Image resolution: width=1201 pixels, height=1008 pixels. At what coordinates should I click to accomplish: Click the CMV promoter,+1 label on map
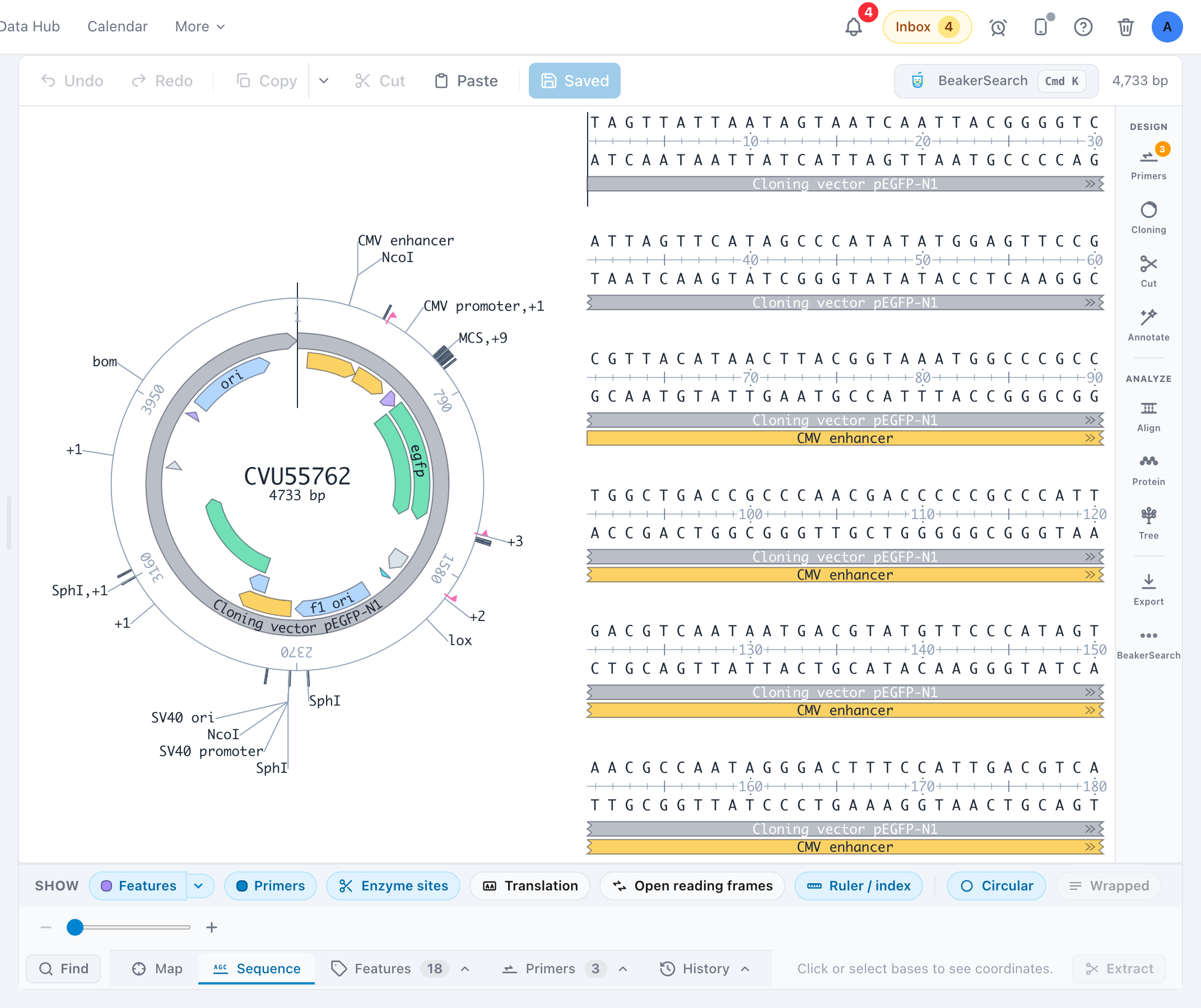[x=484, y=306]
